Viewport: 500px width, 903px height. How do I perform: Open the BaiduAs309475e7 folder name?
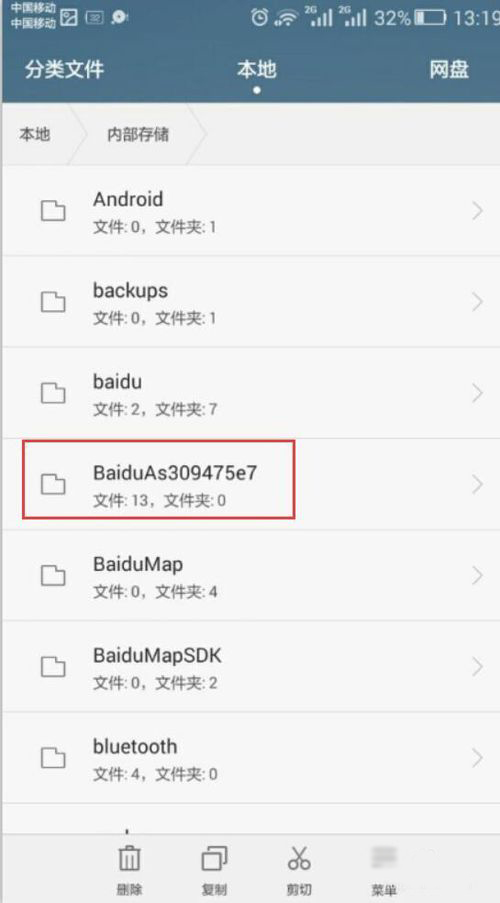click(175, 473)
